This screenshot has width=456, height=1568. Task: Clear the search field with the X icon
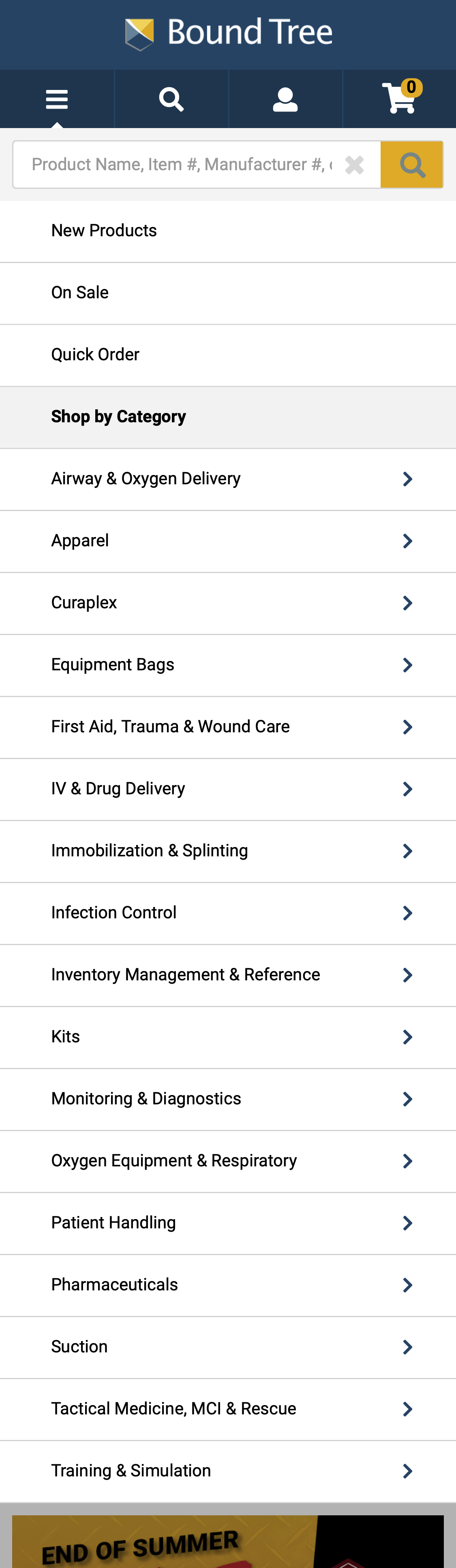[355, 164]
